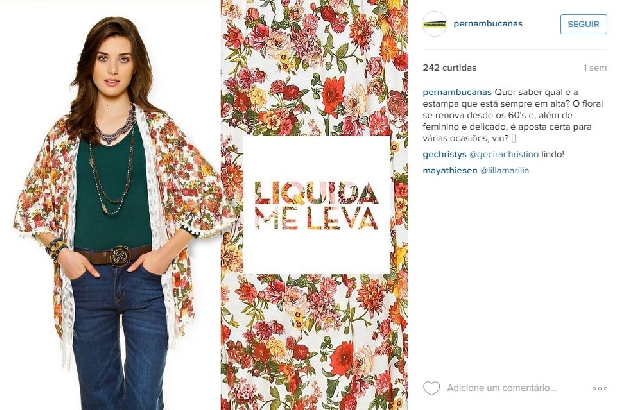This screenshot has height=410, width=620.
Task: Open the mention next to mayathiesen's comment
Action: click(x=505, y=171)
